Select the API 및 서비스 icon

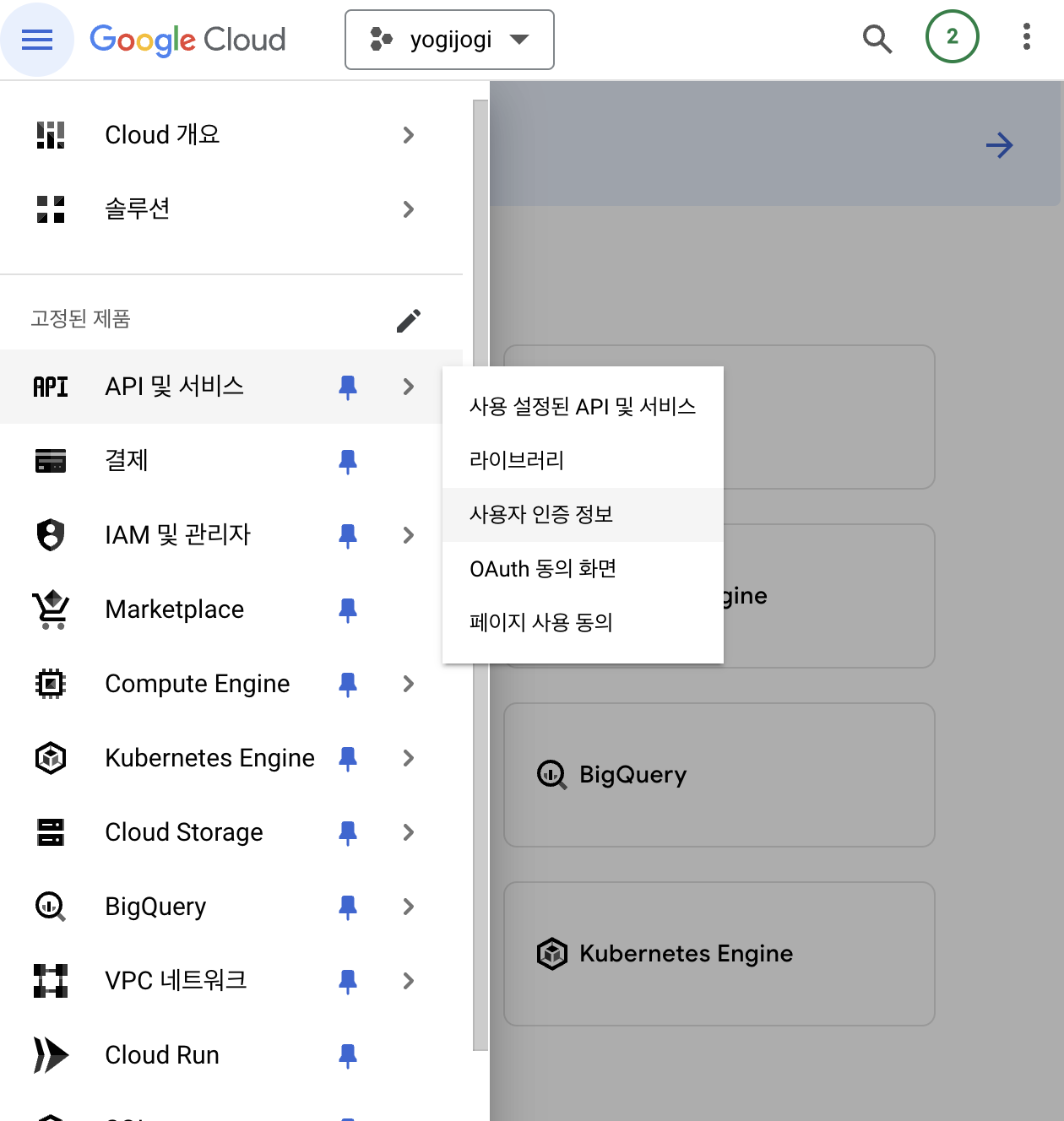(x=50, y=387)
